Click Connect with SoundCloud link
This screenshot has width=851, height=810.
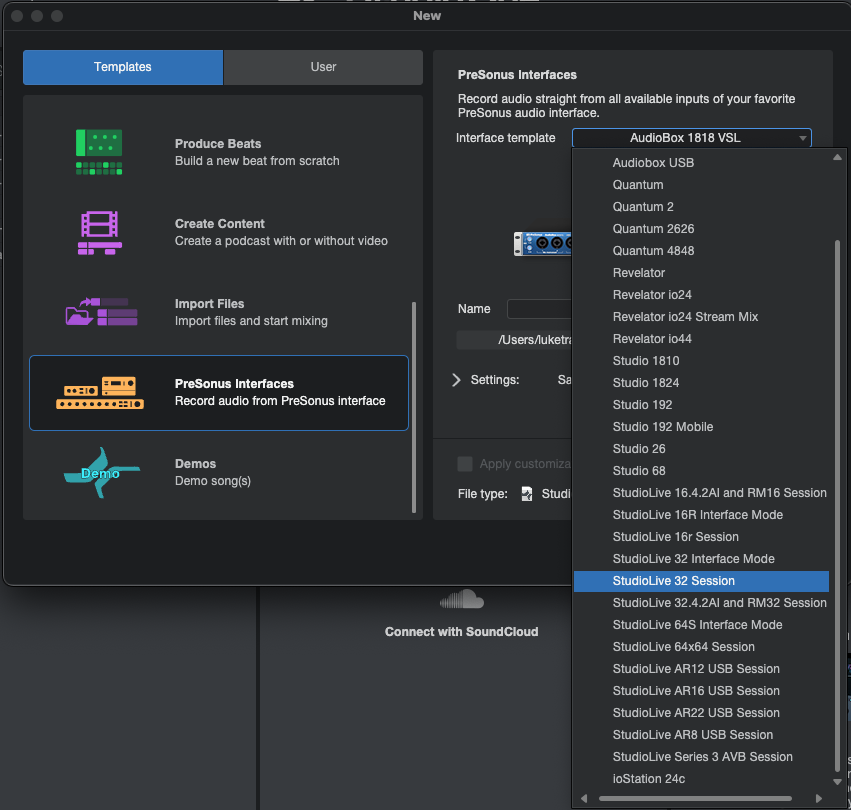click(x=461, y=632)
